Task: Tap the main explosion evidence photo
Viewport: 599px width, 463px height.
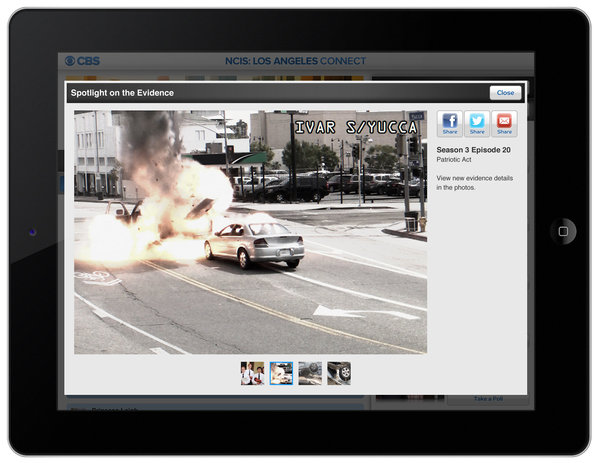Action: 250,232
